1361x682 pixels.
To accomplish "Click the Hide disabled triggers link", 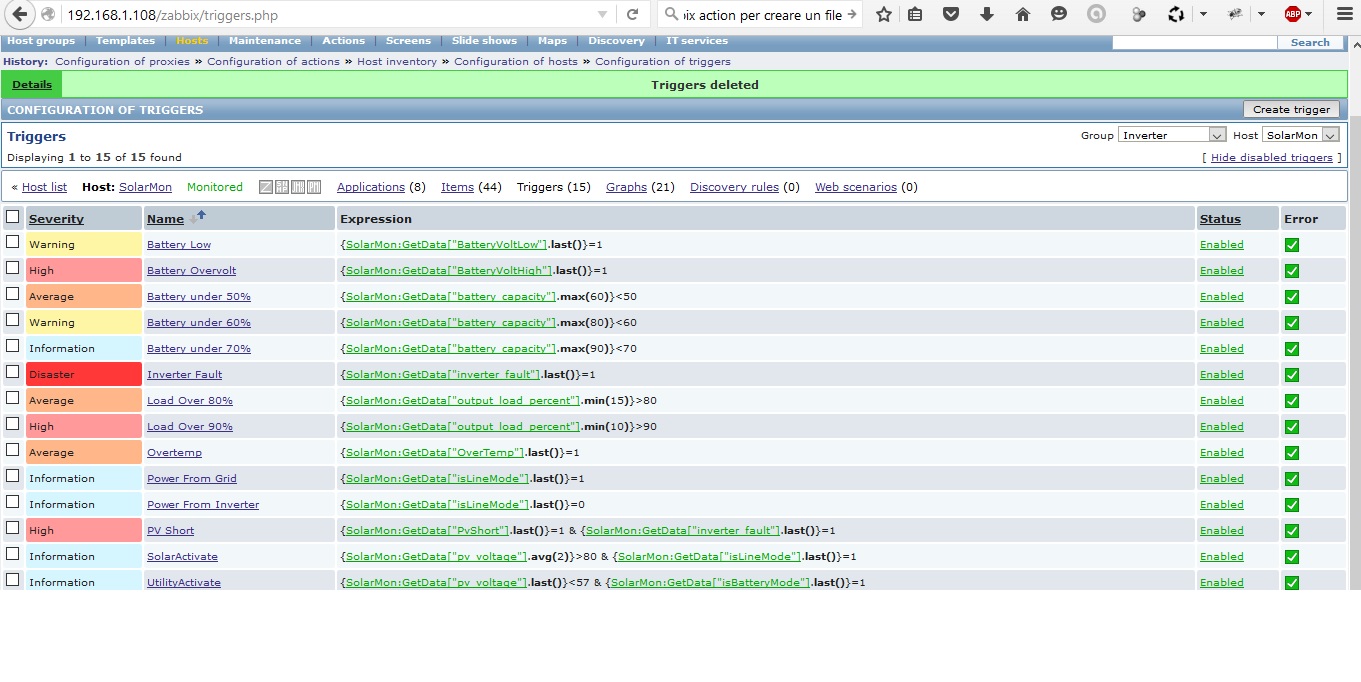I will [x=1271, y=158].
